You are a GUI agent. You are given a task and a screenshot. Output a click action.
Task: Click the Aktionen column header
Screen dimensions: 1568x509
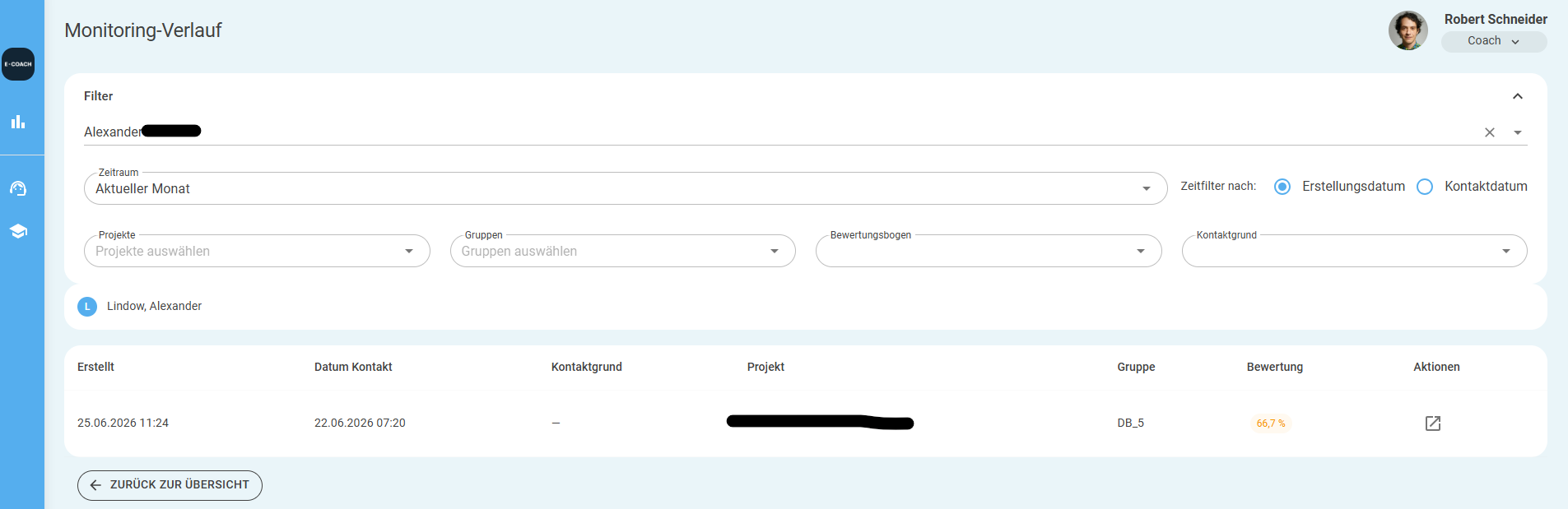point(1436,367)
